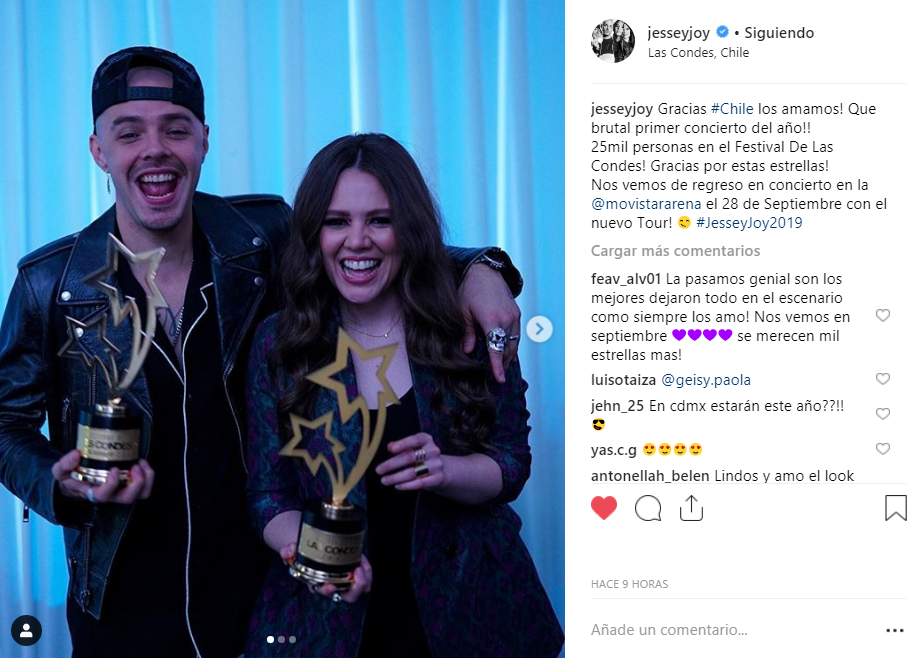Screen dimensions: 911x658
Task: Like luisotaiza's comment heart
Action: click(x=883, y=379)
